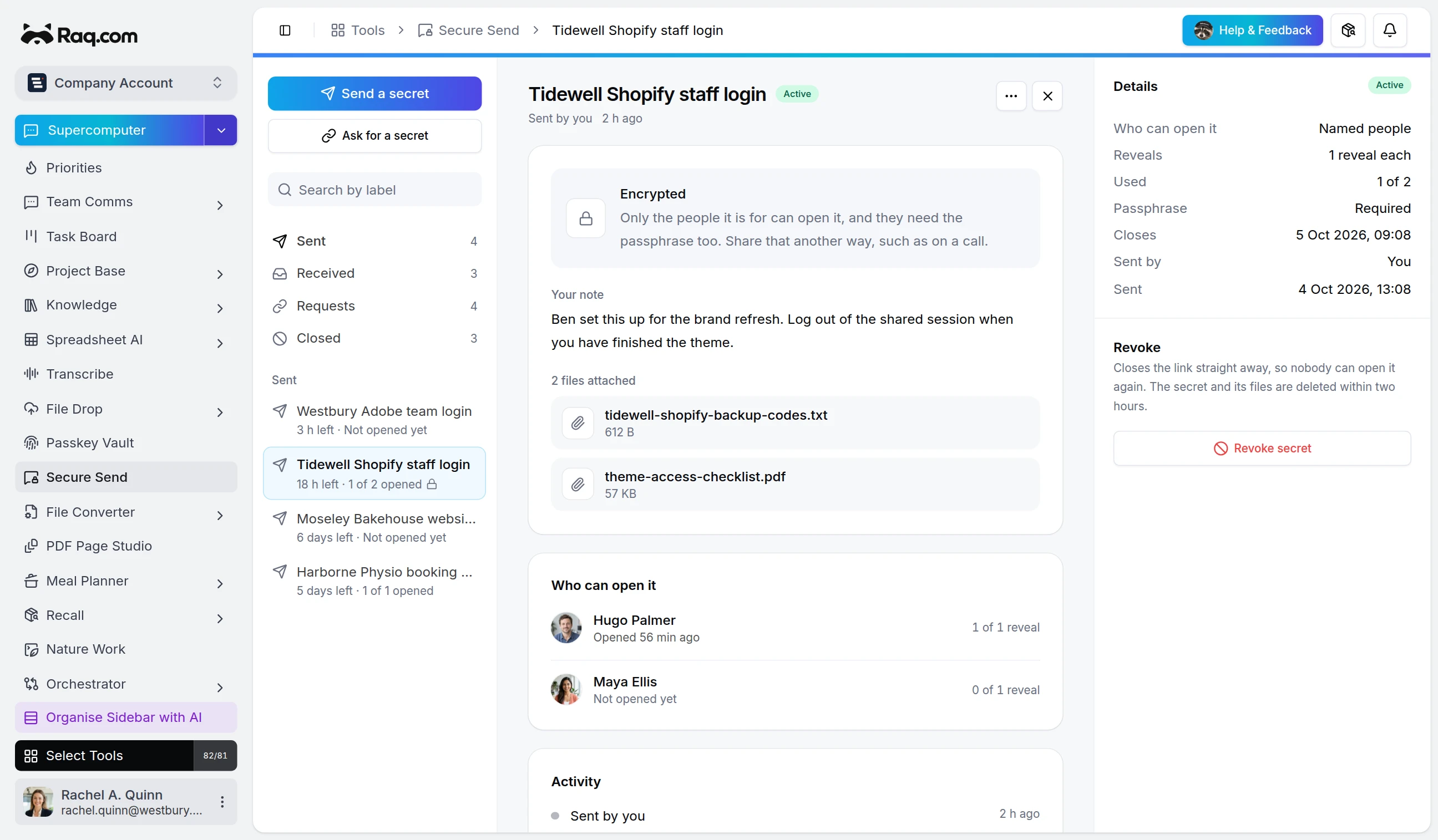
Task: Click the Raq.com logo
Action: [x=79, y=35]
